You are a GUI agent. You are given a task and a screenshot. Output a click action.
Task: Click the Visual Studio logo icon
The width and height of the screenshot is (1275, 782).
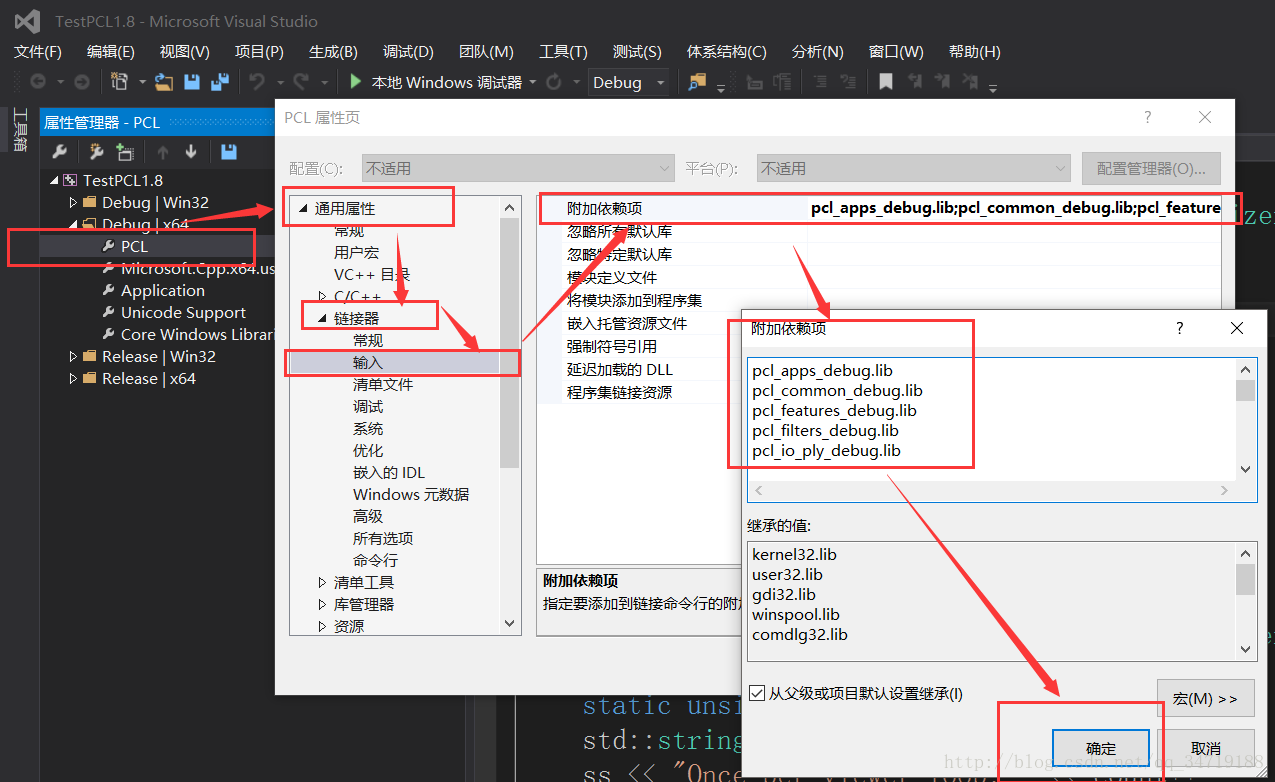coord(27,21)
